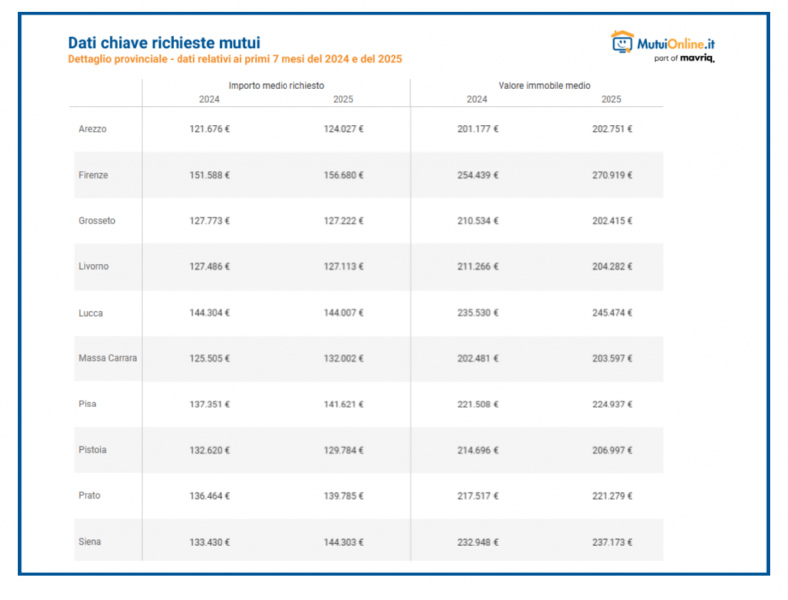Click the MutuiOnline.it brand name text
This screenshot has height=600, width=788.
[676, 44]
